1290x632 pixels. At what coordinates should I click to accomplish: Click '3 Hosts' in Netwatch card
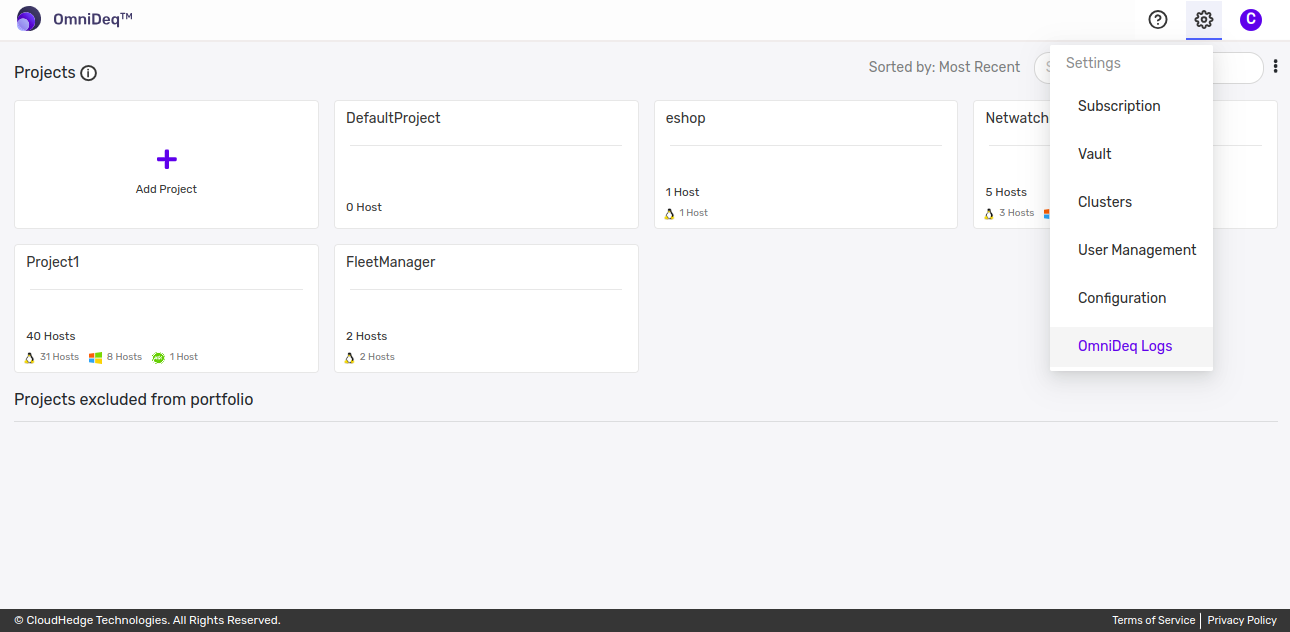pyautogui.click(x=1016, y=213)
